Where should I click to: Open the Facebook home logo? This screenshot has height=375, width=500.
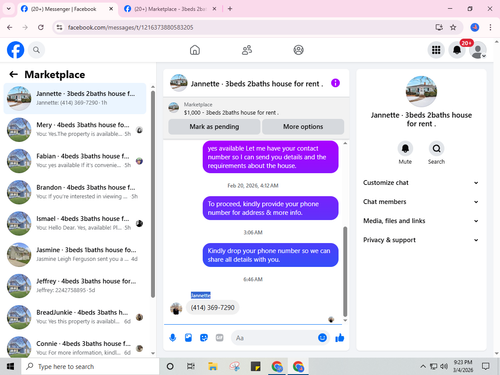coord(15,50)
